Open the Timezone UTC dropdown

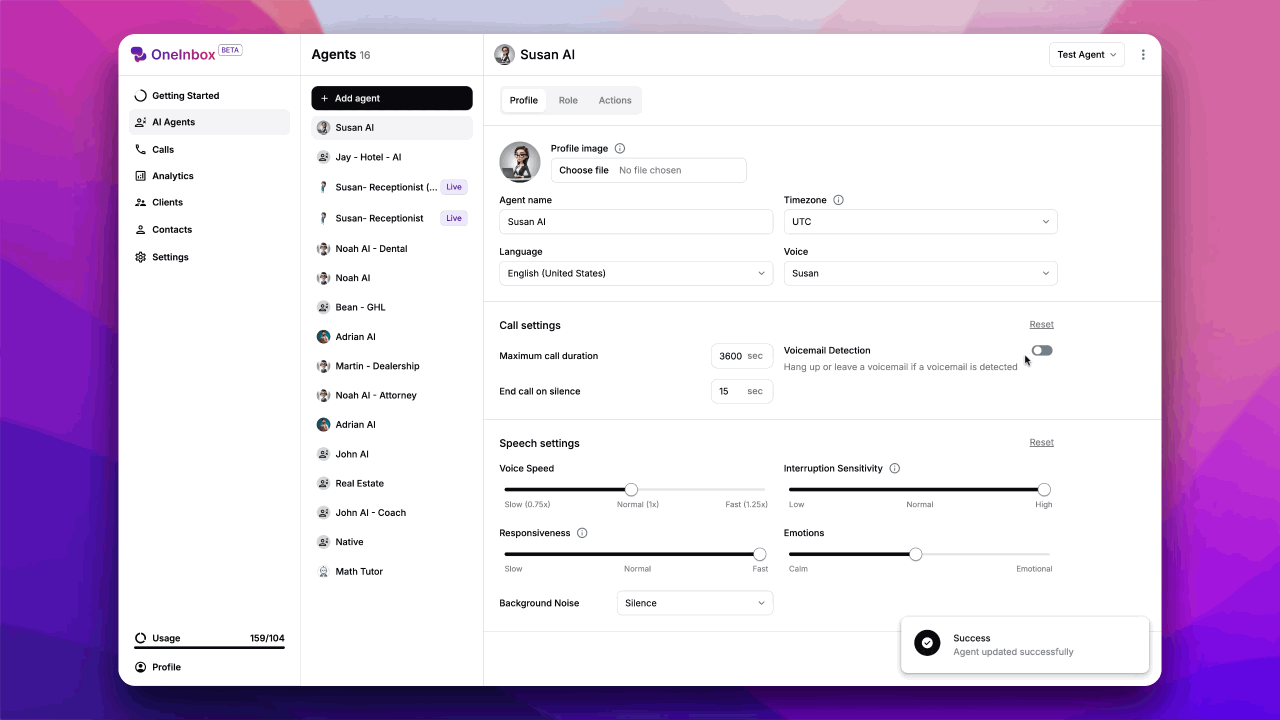tap(920, 222)
